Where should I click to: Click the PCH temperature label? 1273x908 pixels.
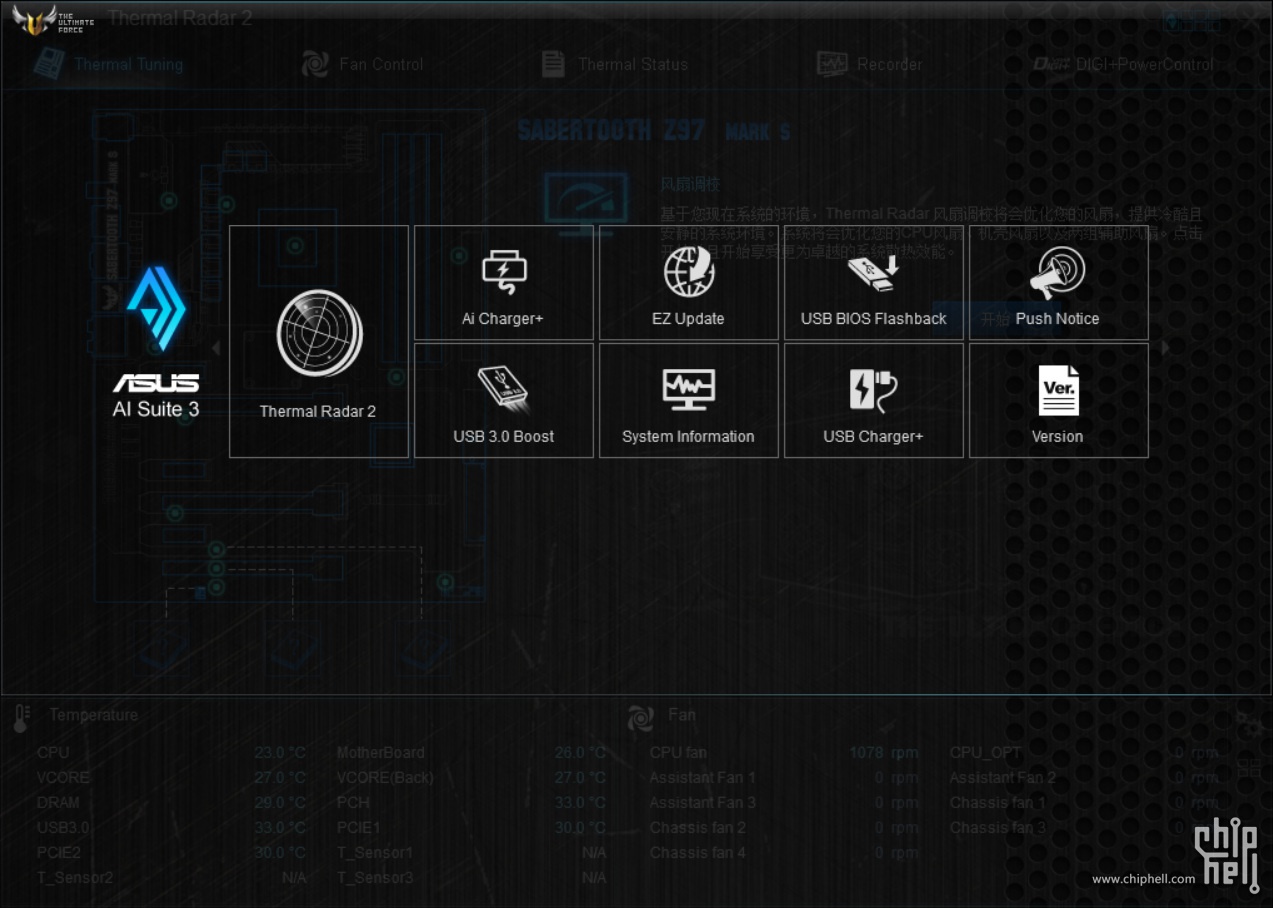353,802
